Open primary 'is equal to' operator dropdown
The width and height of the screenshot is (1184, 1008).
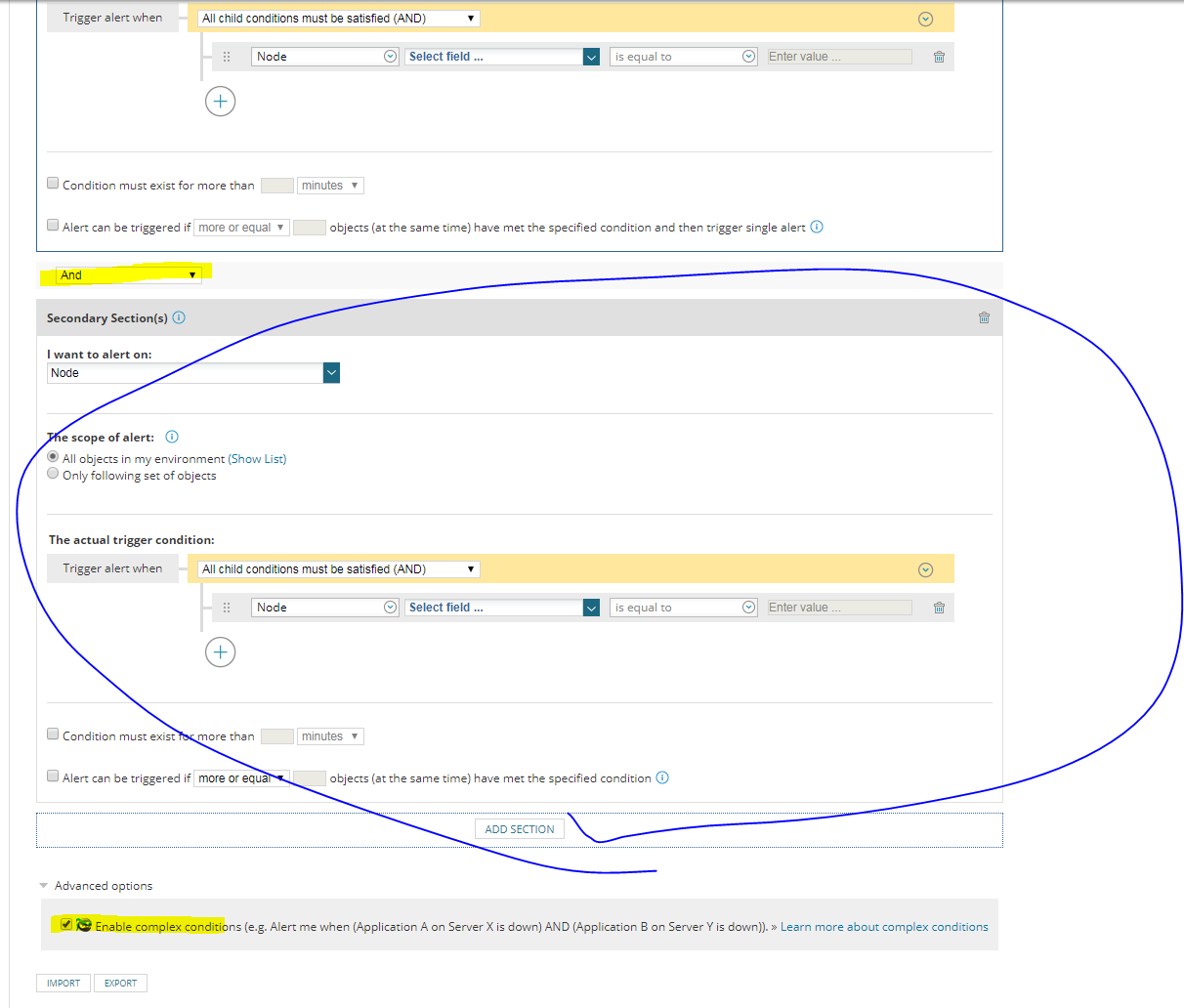[x=684, y=57]
